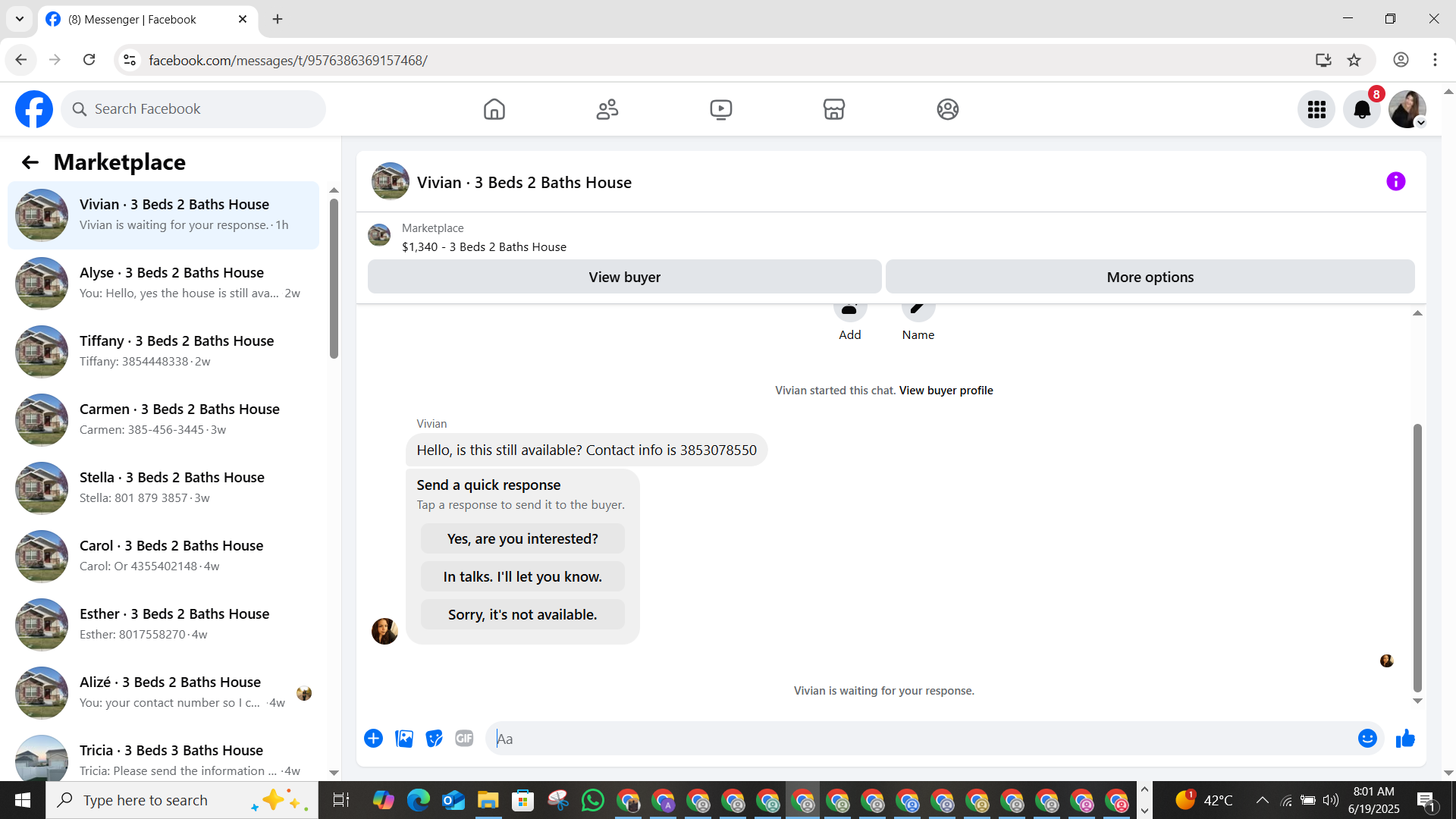Send 'In talks. I'll let you know.' response

(522, 576)
